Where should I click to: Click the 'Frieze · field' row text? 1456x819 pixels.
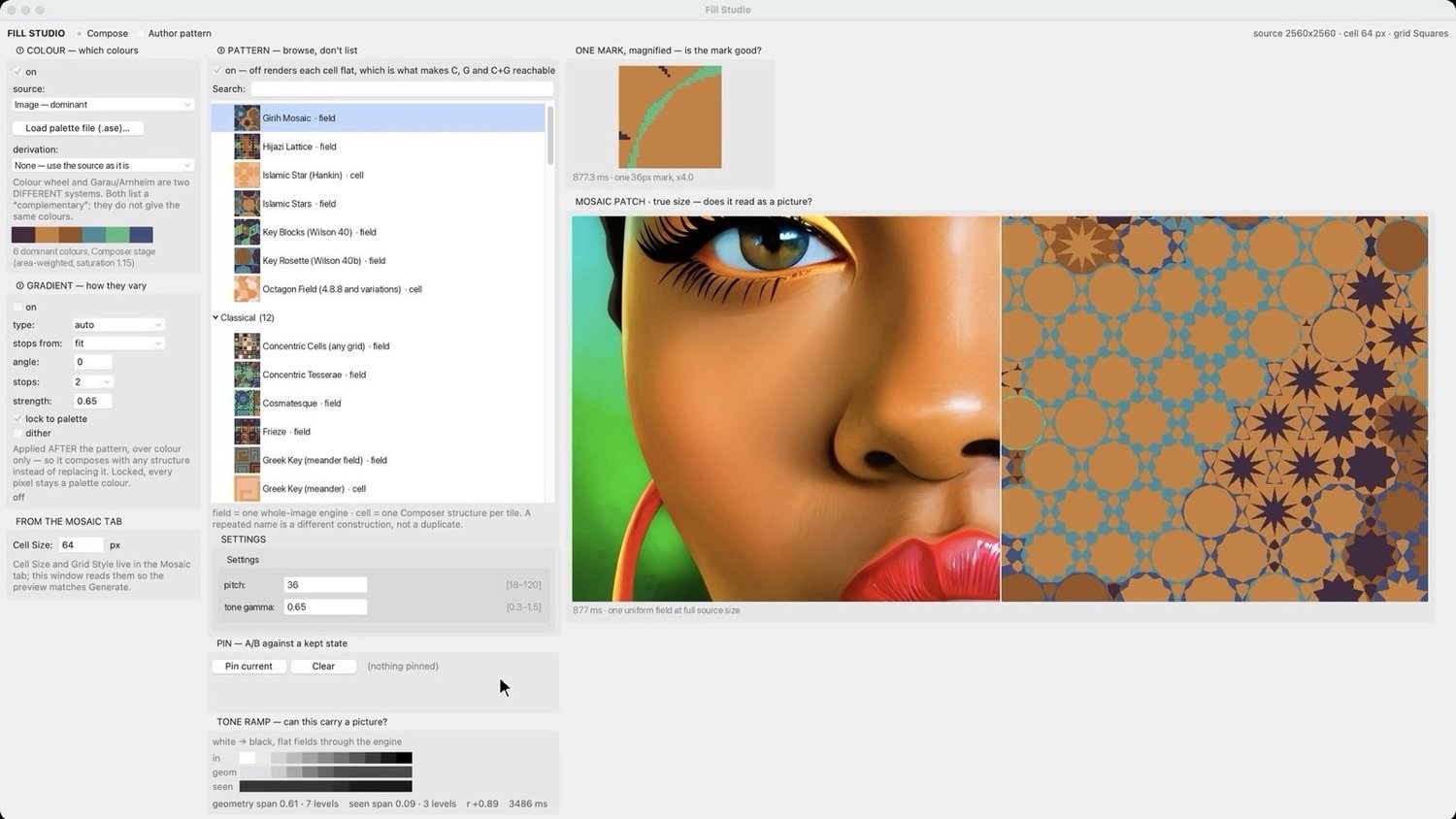(x=286, y=432)
